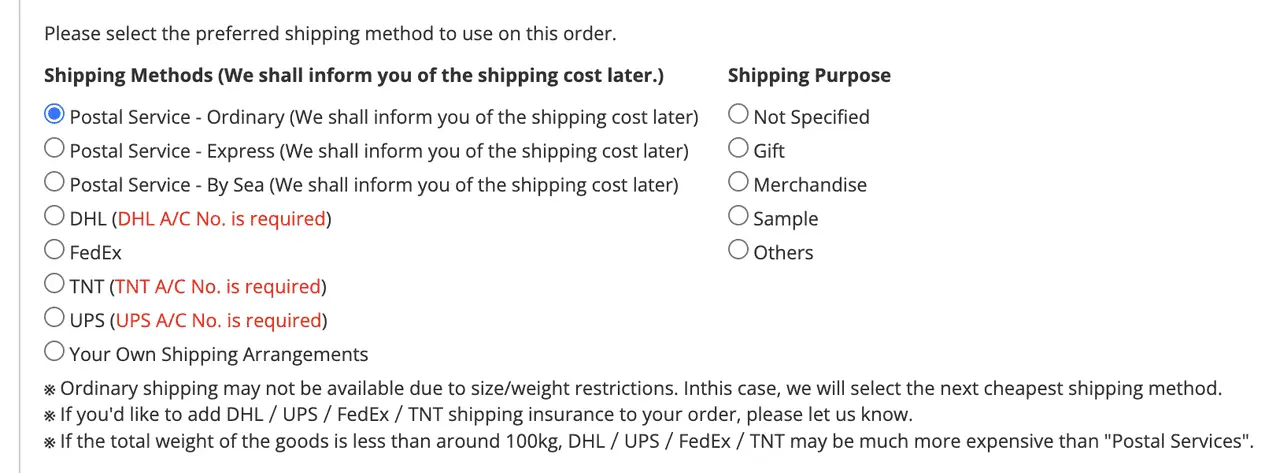Select Sample as shipping purpose
1280x473 pixels.
coord(739,217)
